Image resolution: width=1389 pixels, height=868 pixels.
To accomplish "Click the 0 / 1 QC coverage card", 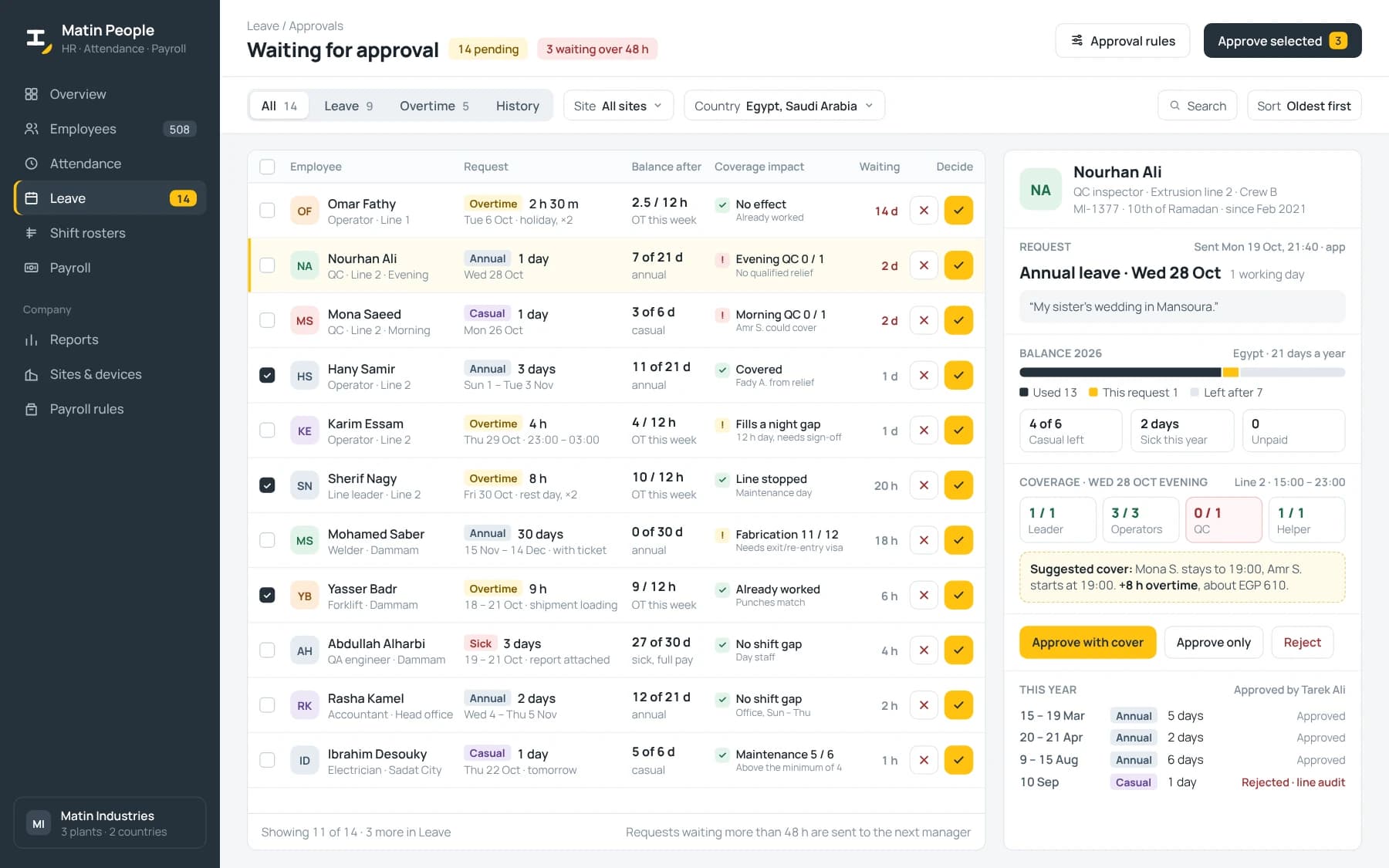I will 1223,520.
